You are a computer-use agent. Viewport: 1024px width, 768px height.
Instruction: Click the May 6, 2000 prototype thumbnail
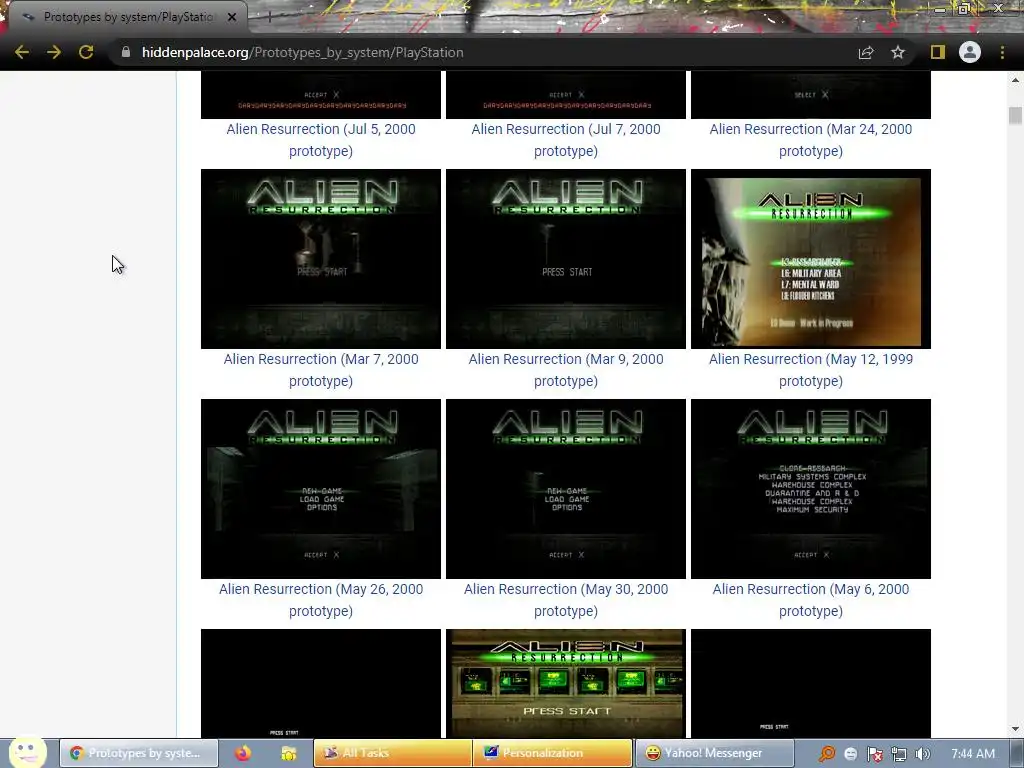(x=810, y=488)
